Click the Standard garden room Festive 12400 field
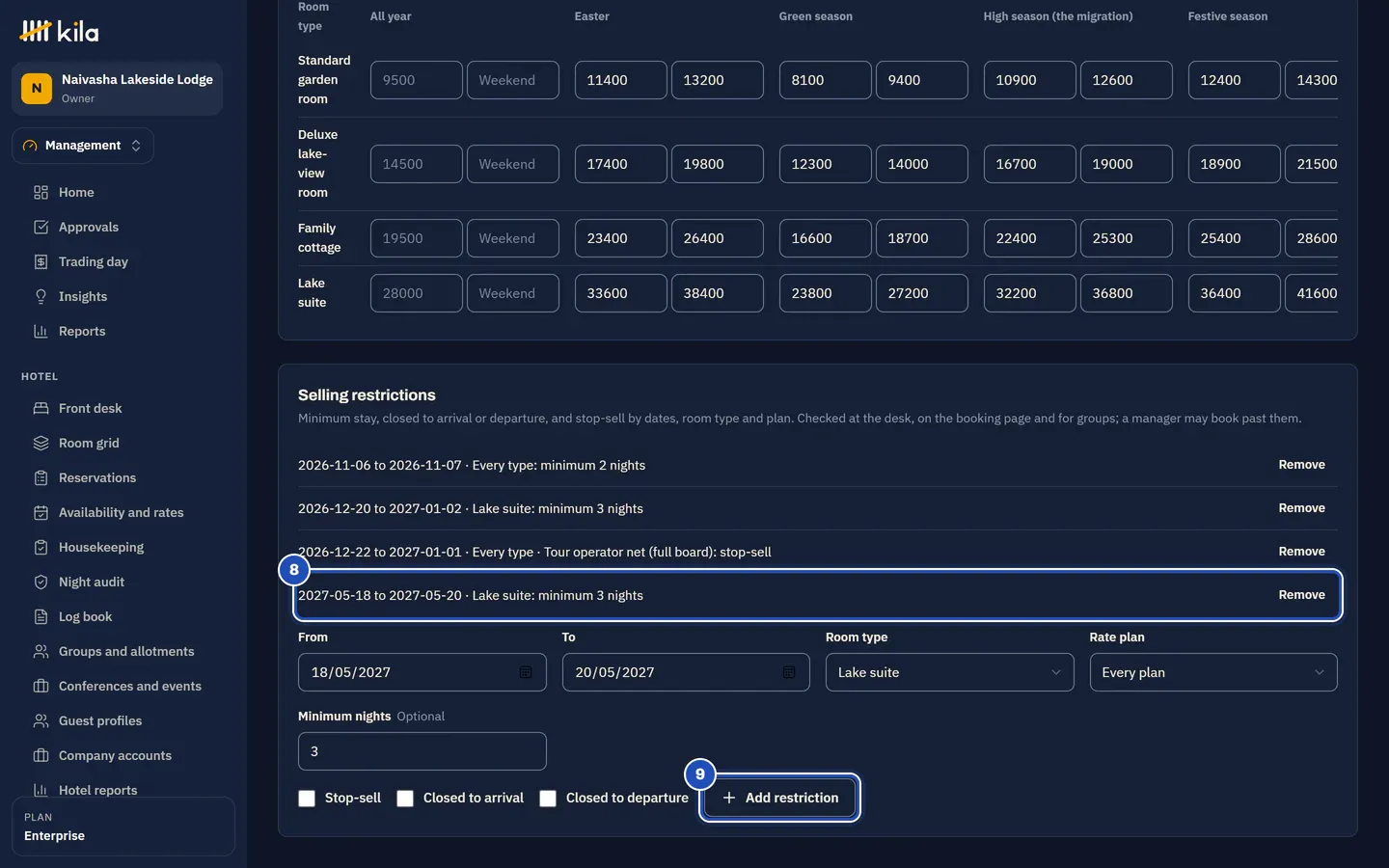 click(1235, 80)
